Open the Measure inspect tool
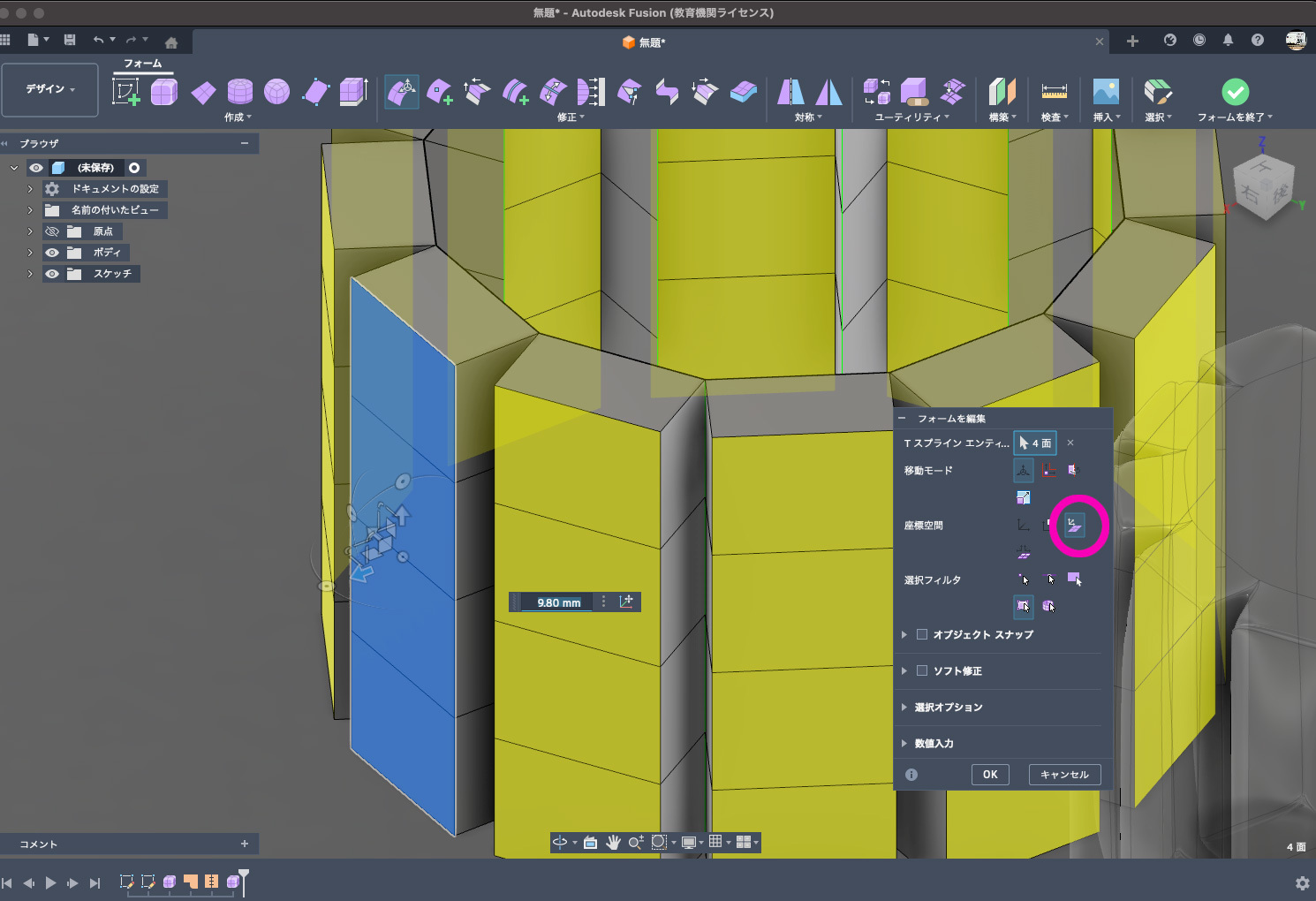The image size is (1316, 901). coord(1054,92)
